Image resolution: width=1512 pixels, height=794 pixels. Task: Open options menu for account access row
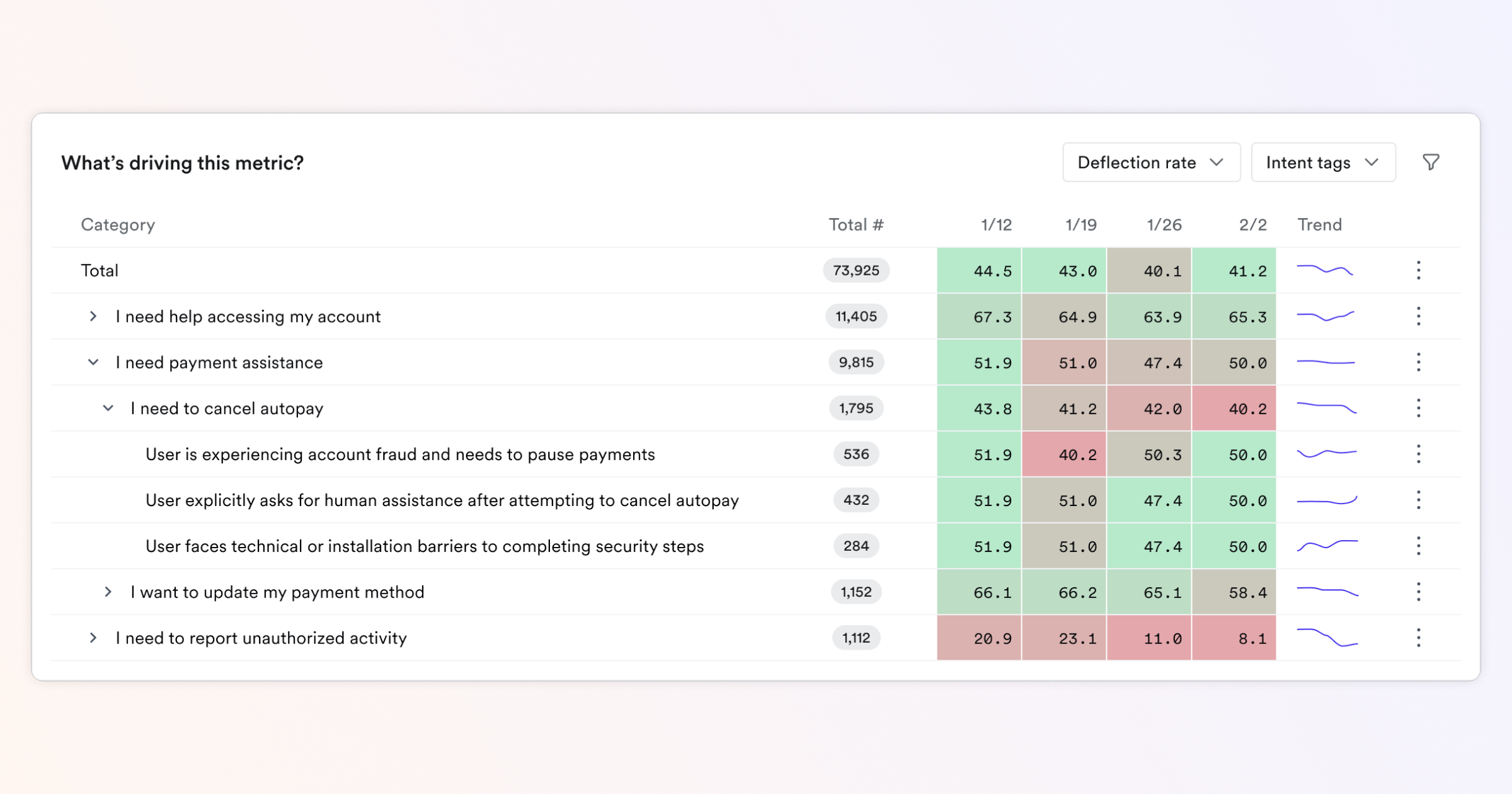tap(1418, 316)
